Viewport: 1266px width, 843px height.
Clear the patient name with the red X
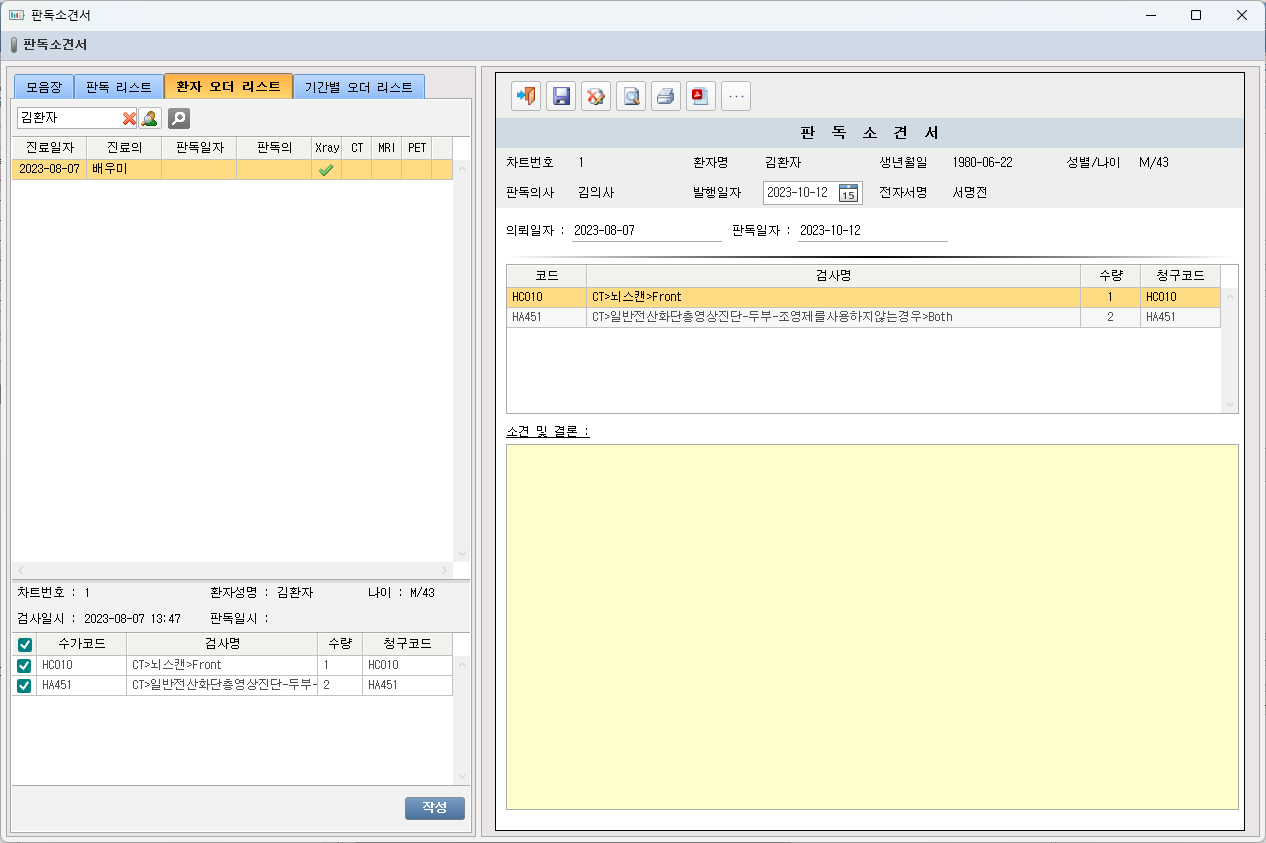(x=129, y=119)
